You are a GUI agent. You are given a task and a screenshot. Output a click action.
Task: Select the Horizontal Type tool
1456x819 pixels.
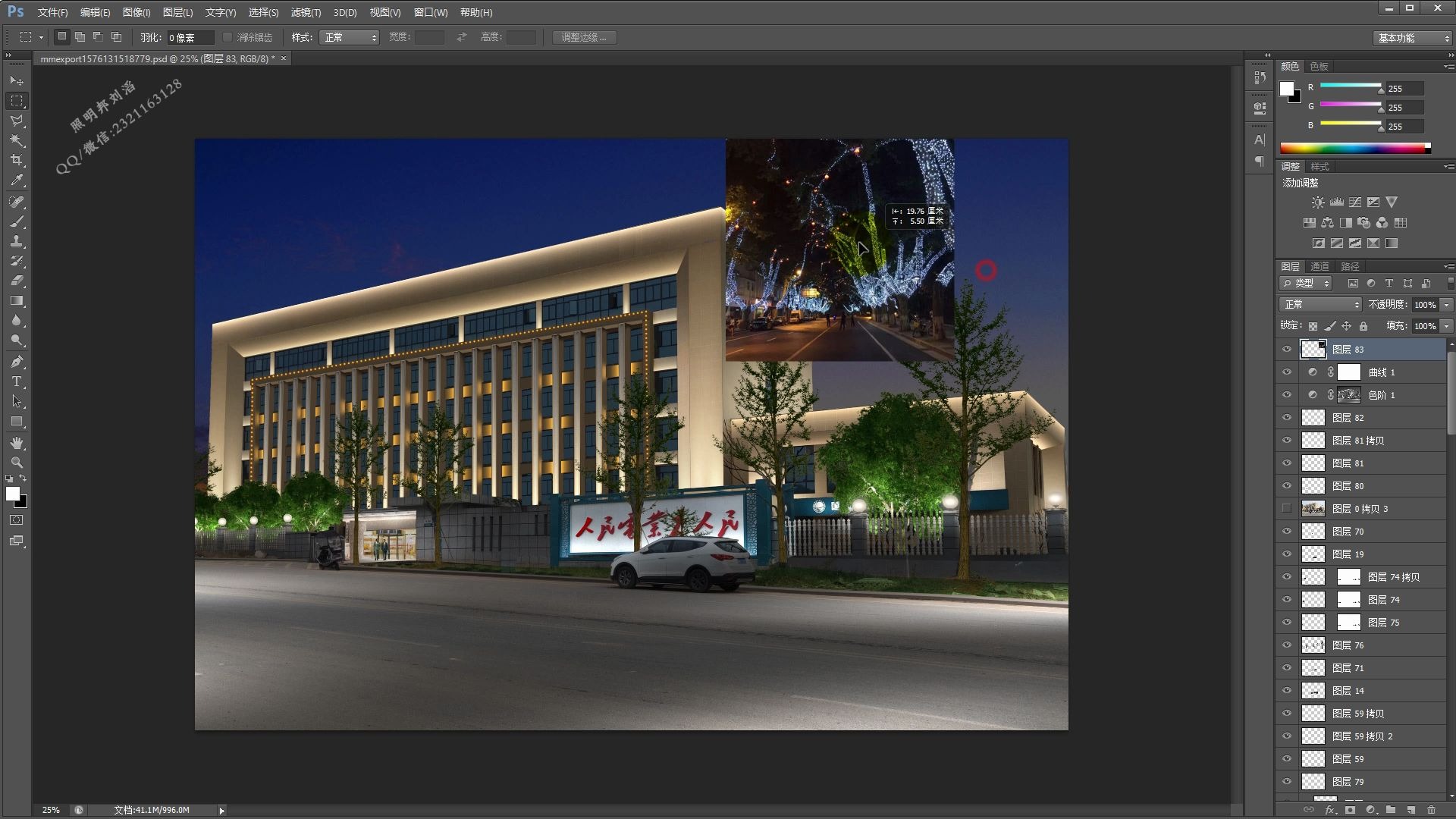(x=17, y=381)
